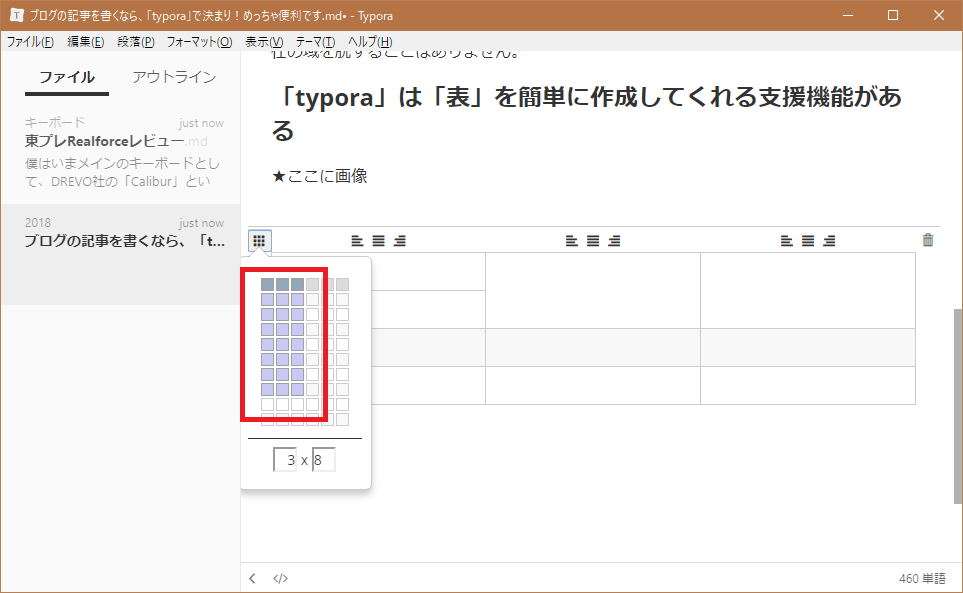Open the フォーマット(O) menu

pos(199,41)
